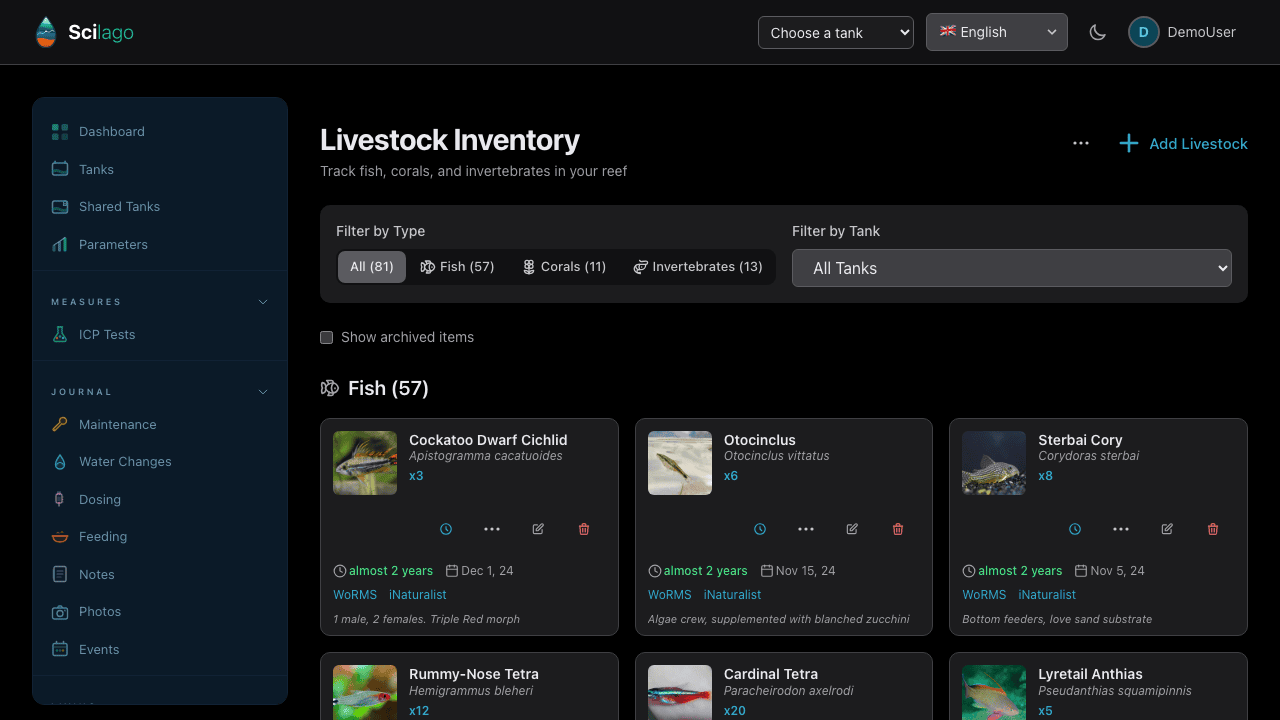Viewport: 1280px width, 720px height.
Task: Open more options on Sterbai Cory card
Action: tap(1121, 529)
